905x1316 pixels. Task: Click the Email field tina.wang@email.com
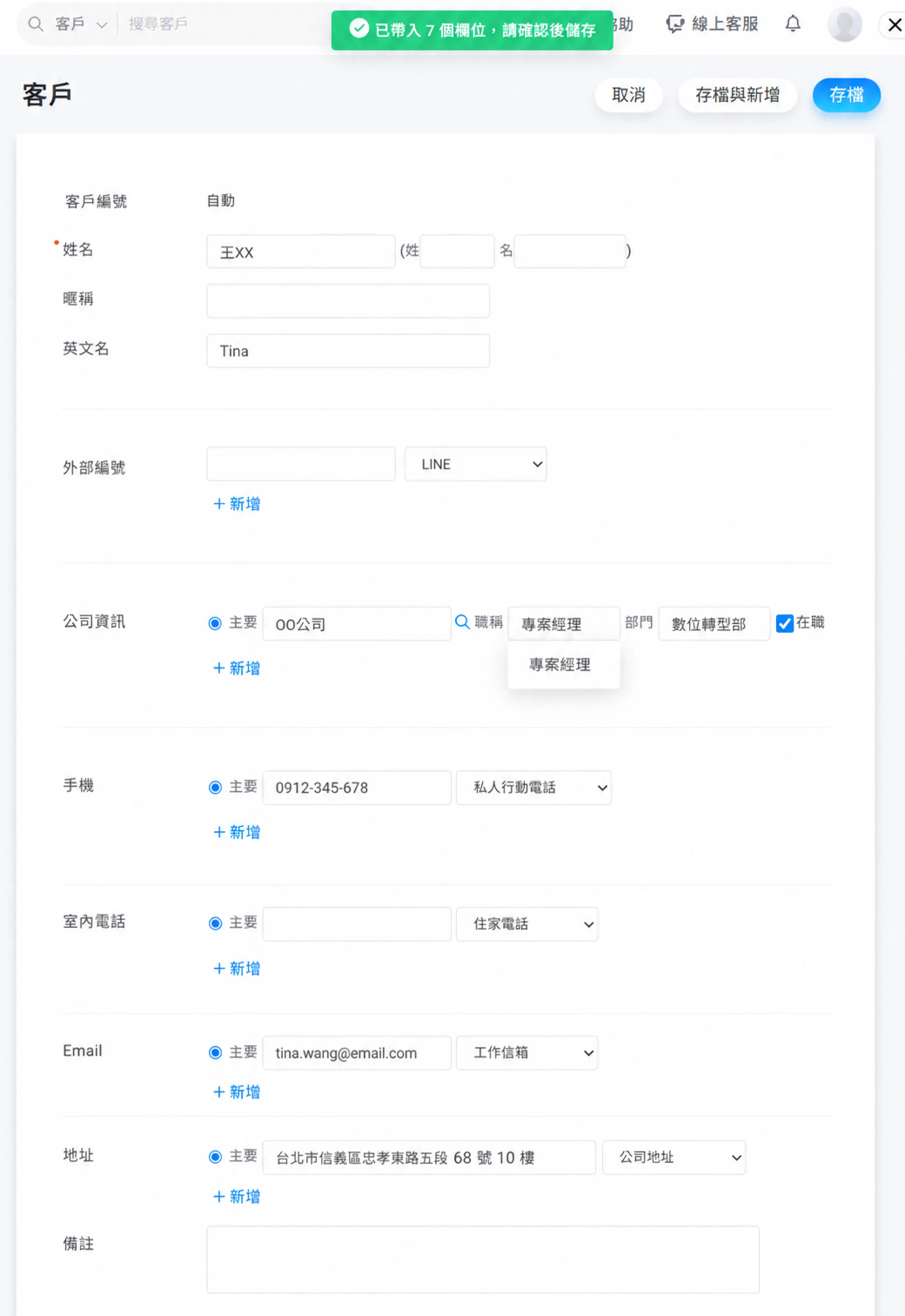click(x=357, y=1053)
